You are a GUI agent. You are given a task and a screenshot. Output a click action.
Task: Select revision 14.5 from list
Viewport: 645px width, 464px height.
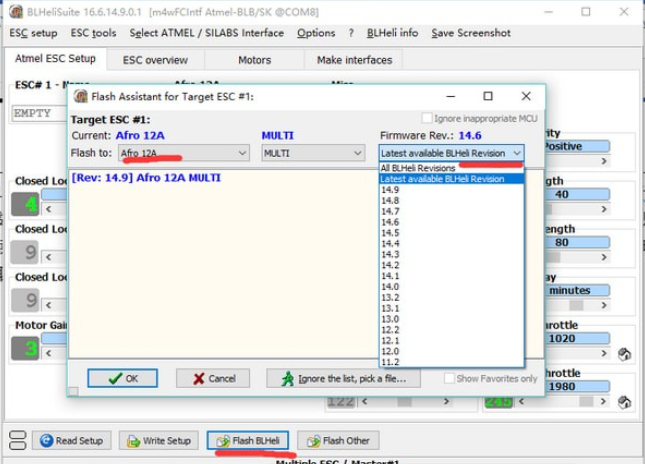click(x=451, y=233)
